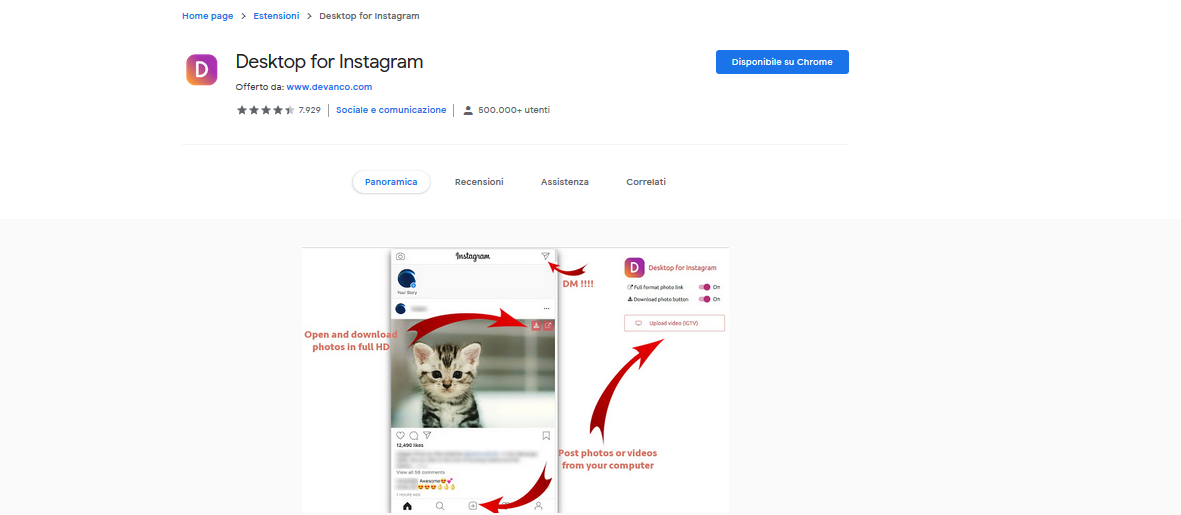Click Disponibile su Chrome button

click(782, 62)
